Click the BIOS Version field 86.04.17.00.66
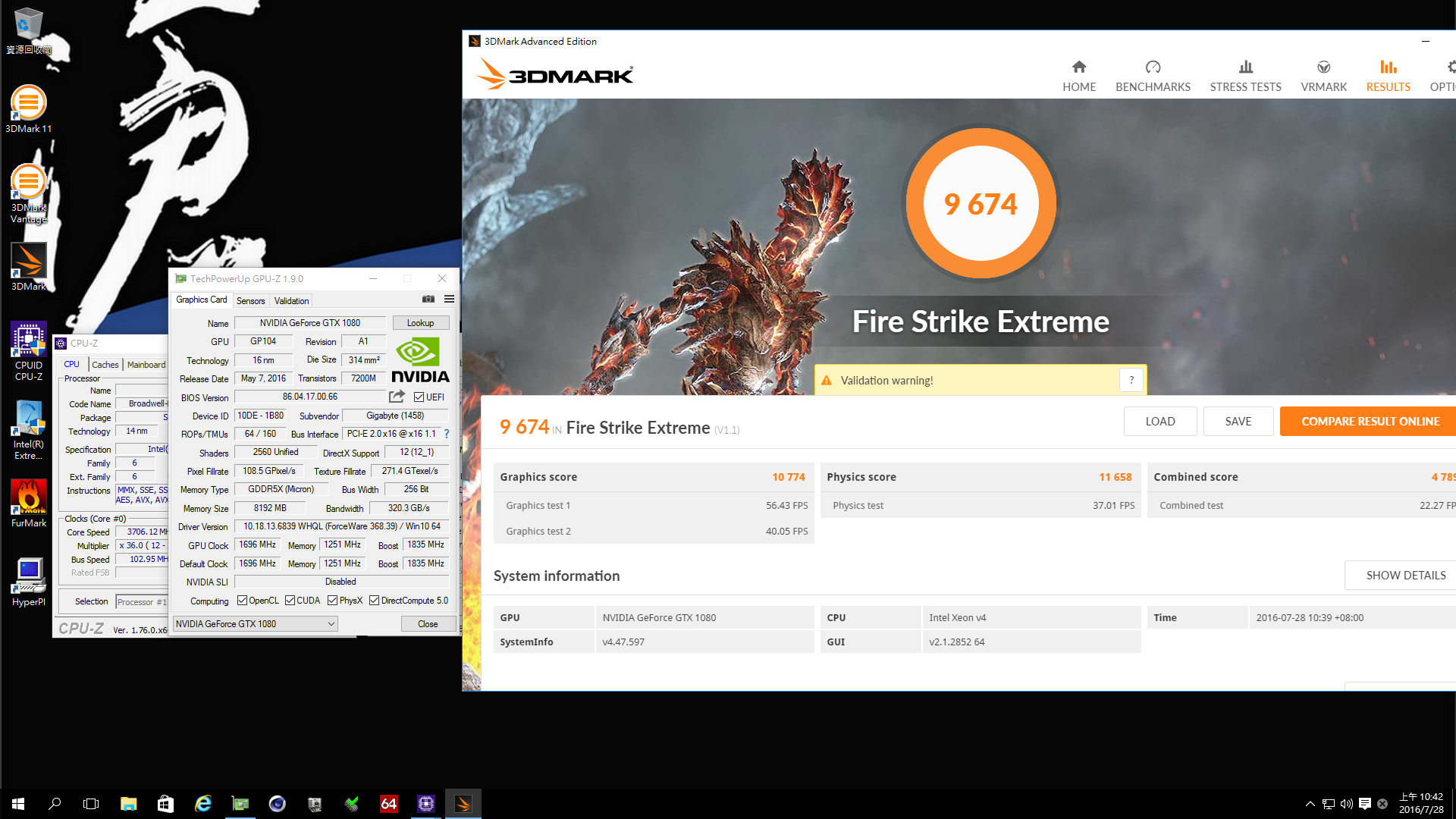This screenshot has width=1456, height=819. pos(309,397)
